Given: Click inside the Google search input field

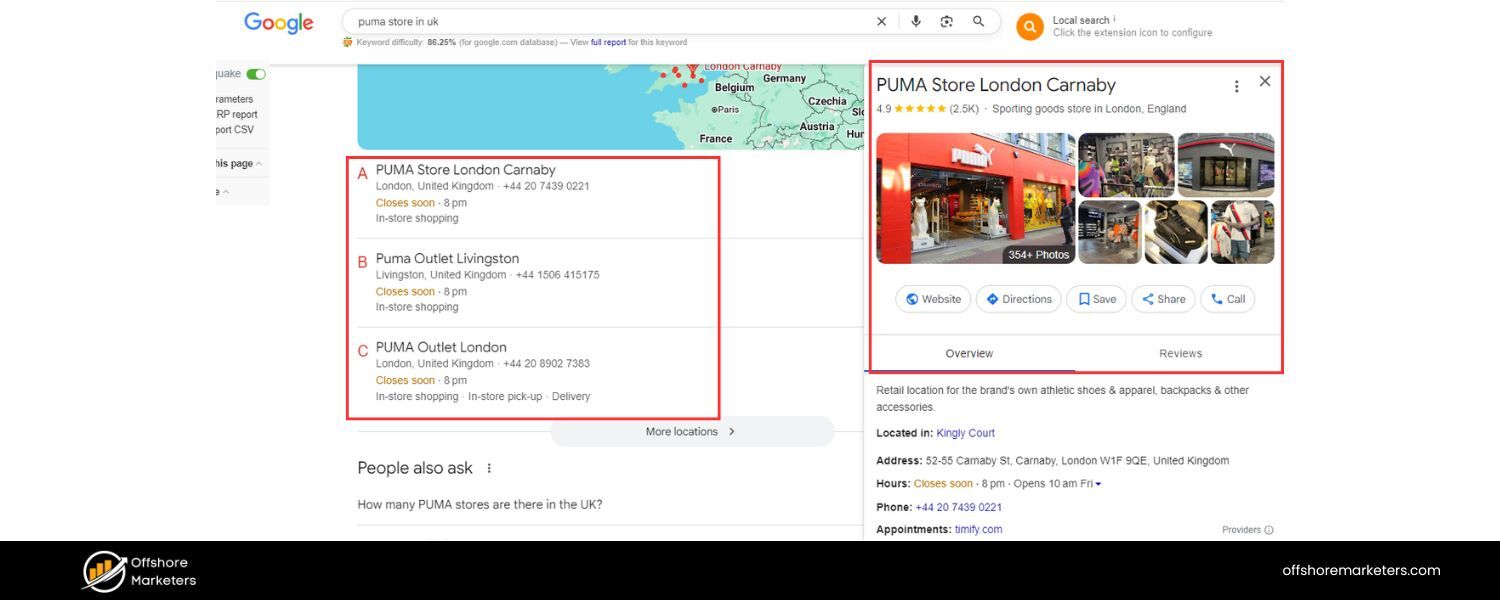Looking at the screenshot, I should 600,21.
